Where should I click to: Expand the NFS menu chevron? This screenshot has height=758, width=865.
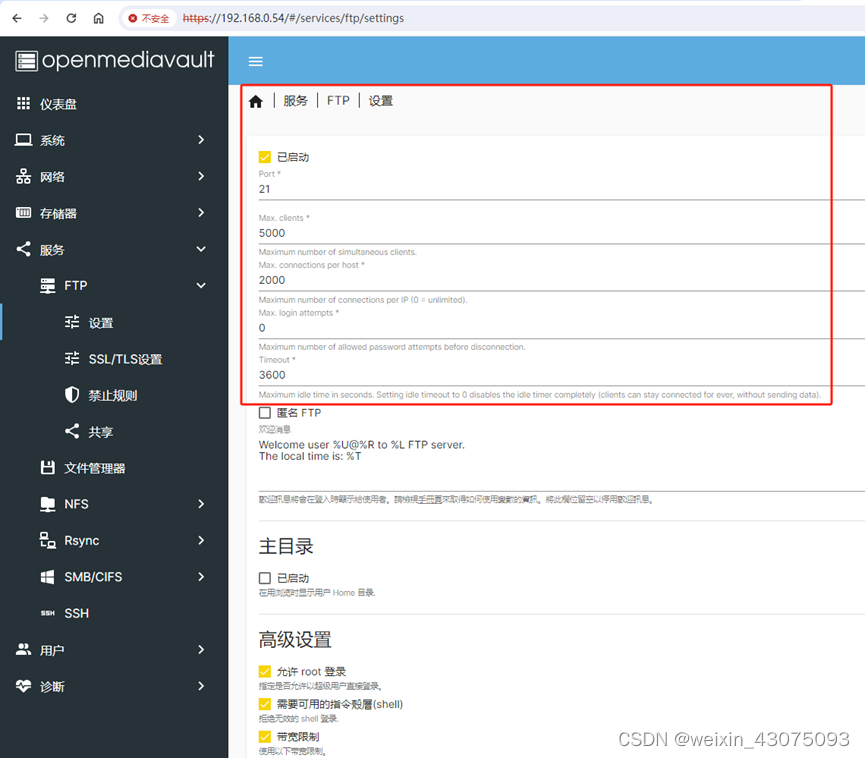point(201,504)
